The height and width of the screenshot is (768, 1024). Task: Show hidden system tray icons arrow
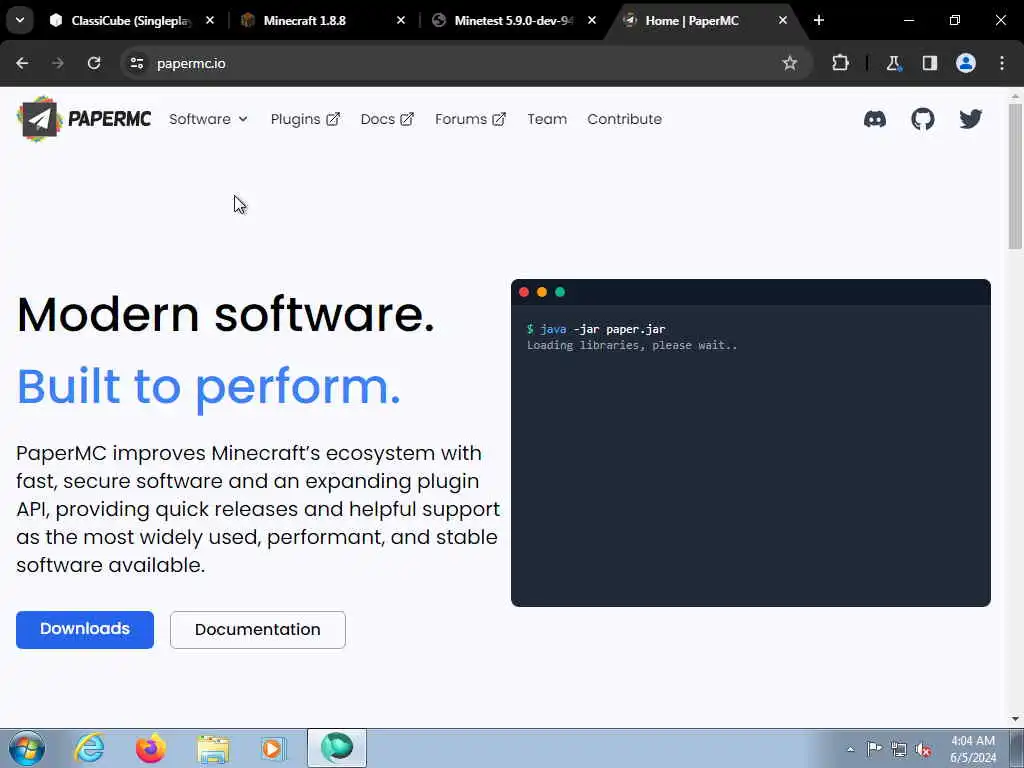850,749
